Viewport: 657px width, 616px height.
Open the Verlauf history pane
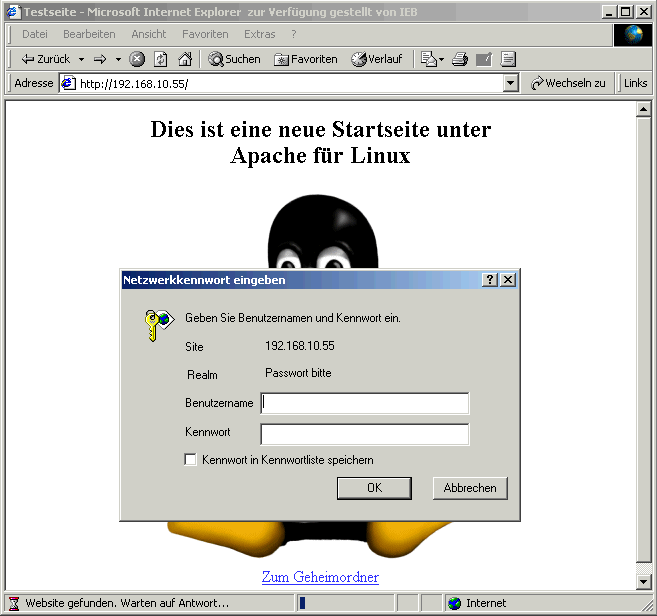tap(376, 59)
